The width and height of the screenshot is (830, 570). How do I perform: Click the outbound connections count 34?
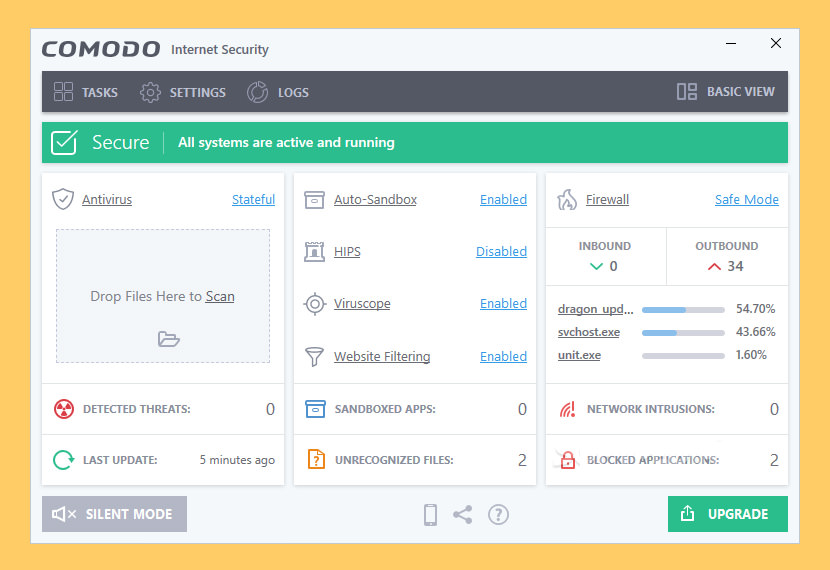[x=735, y=266]
